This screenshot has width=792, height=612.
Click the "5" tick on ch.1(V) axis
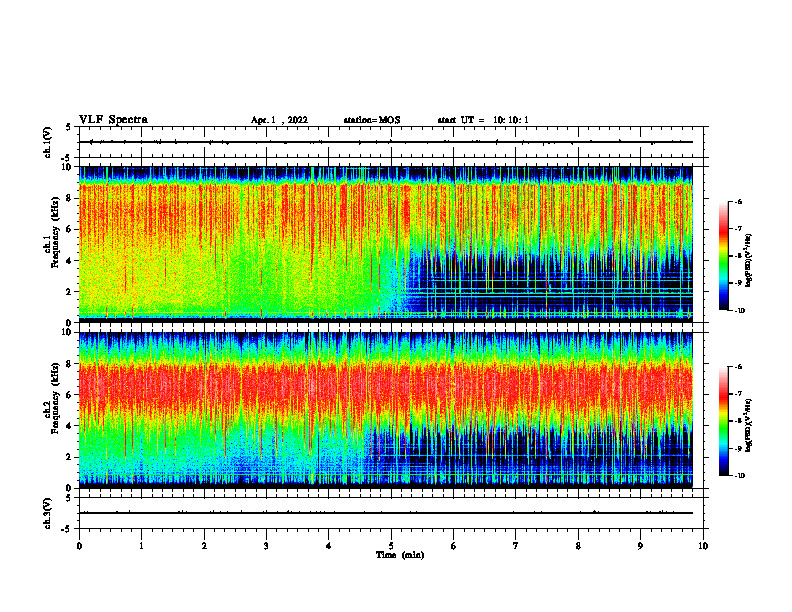coord(68,127)
